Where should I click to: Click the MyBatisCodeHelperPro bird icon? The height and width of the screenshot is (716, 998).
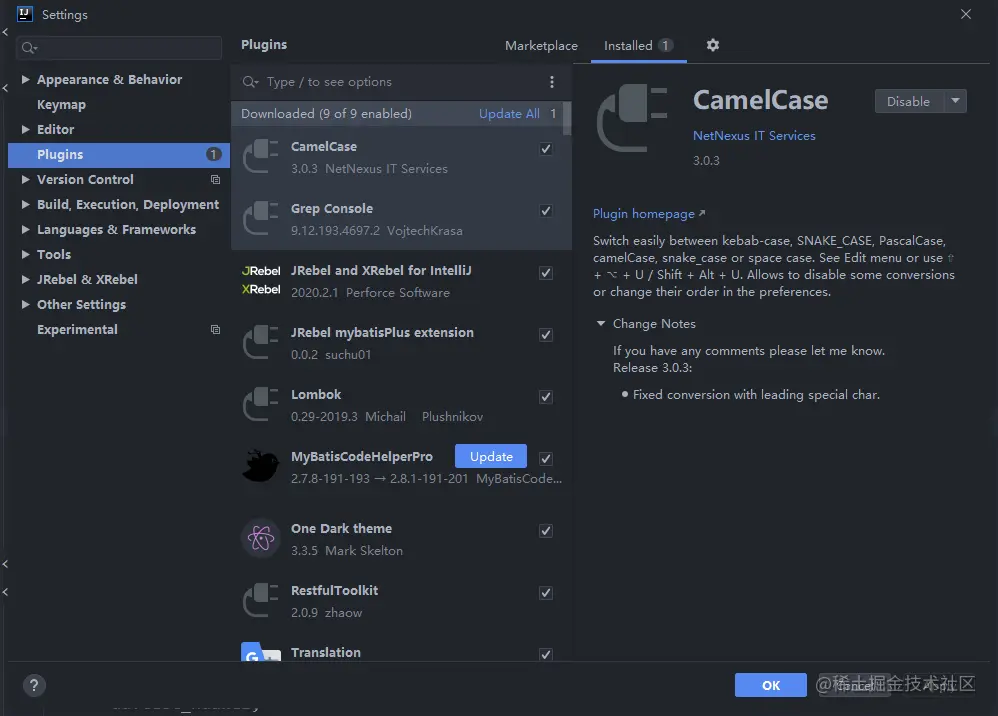pyautogui.click(x=261, y=466)
